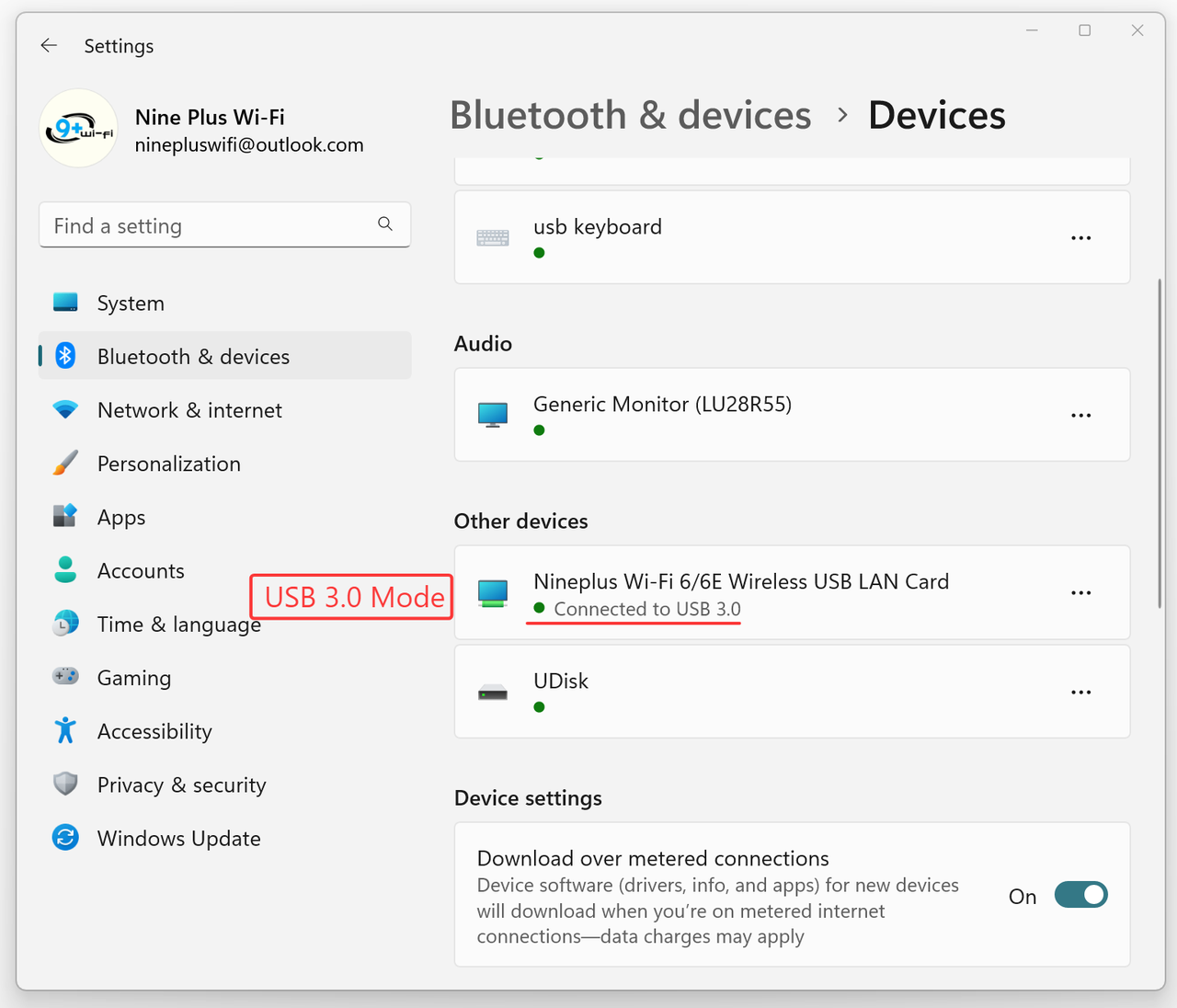Select the UDisk device name

pyautogui.click(x=561, y=682)
